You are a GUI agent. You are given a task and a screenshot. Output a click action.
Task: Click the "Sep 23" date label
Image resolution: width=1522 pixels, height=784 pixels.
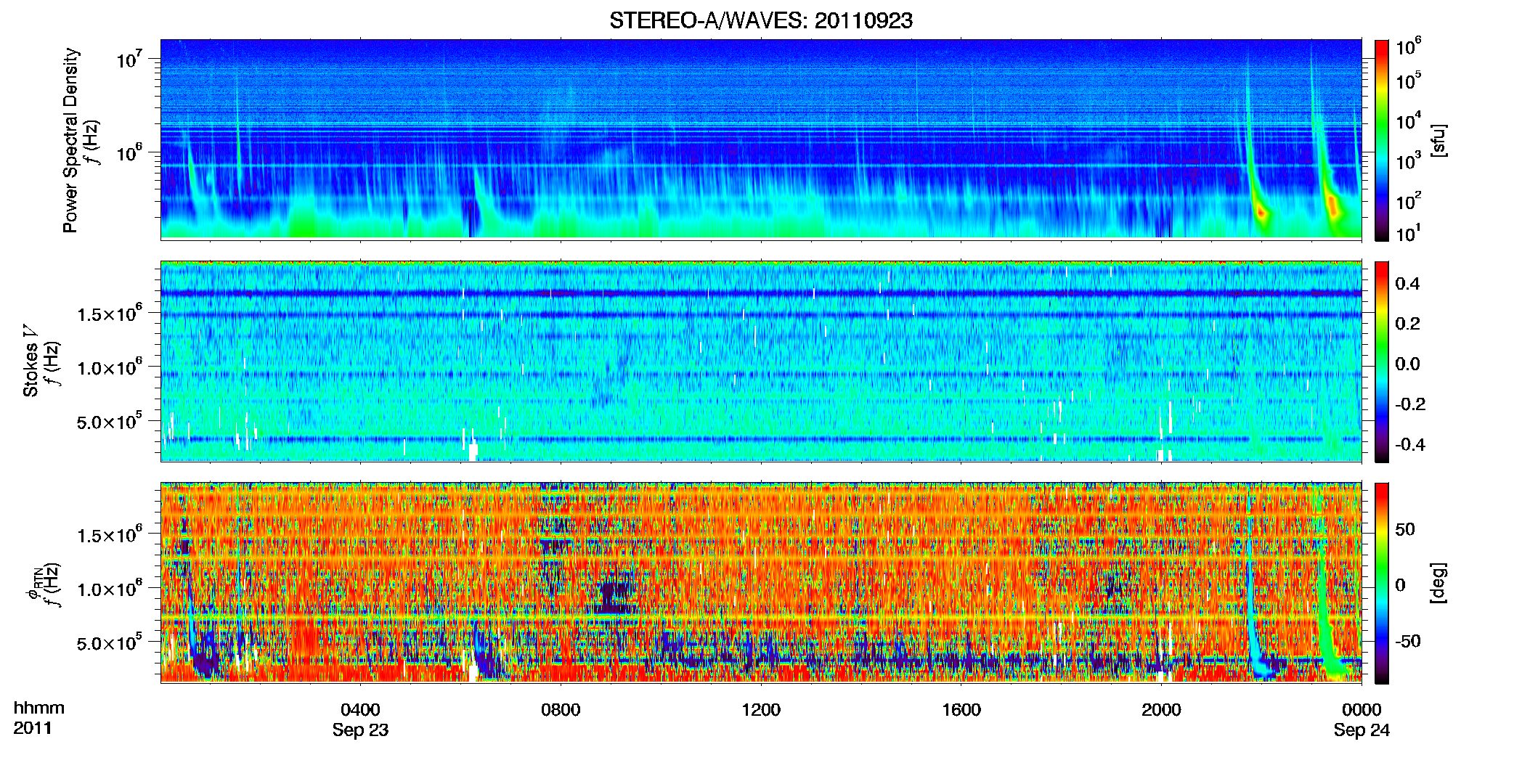[360, 730]
